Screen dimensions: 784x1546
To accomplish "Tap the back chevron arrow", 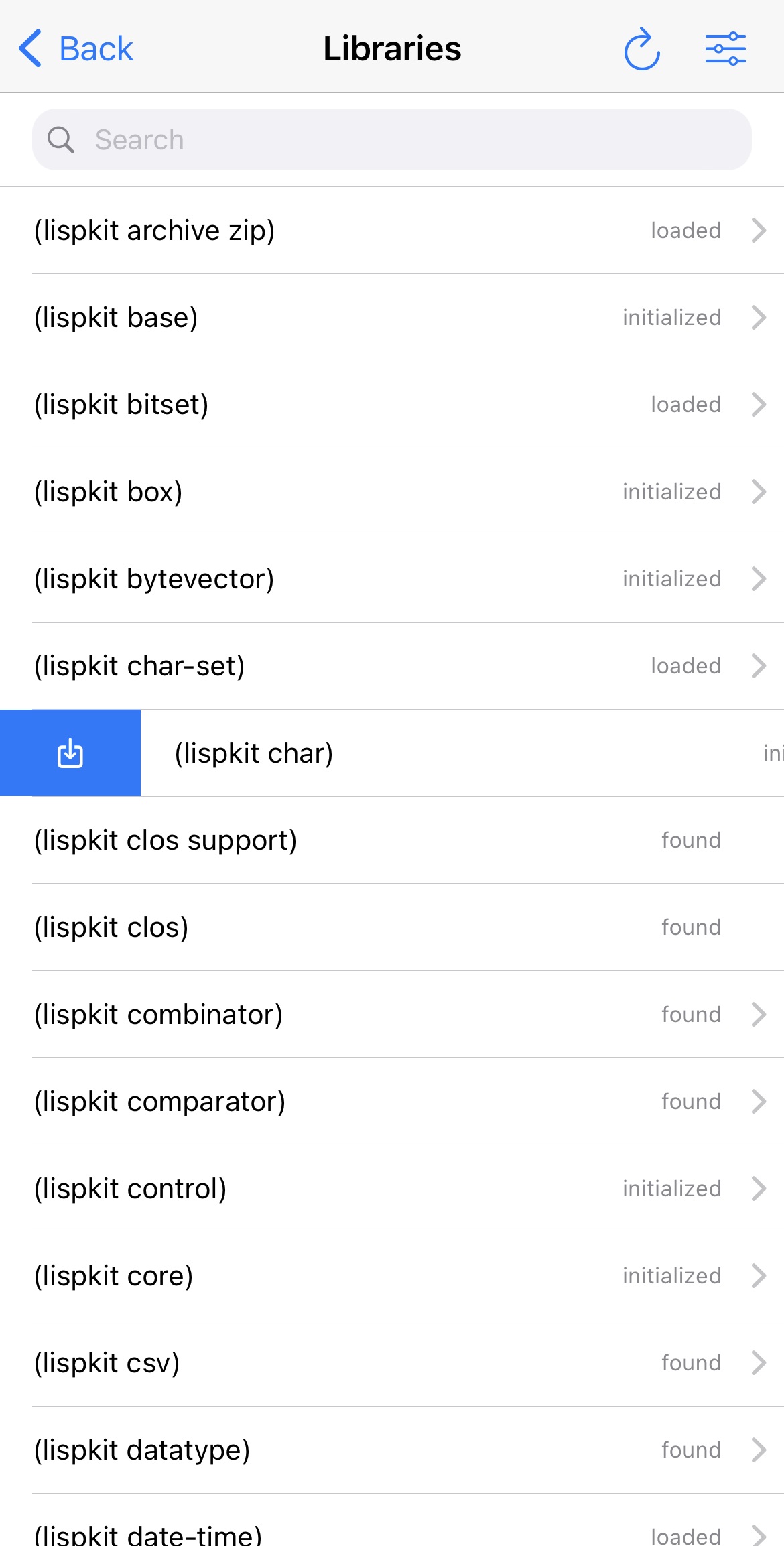I will click(30, 48).
